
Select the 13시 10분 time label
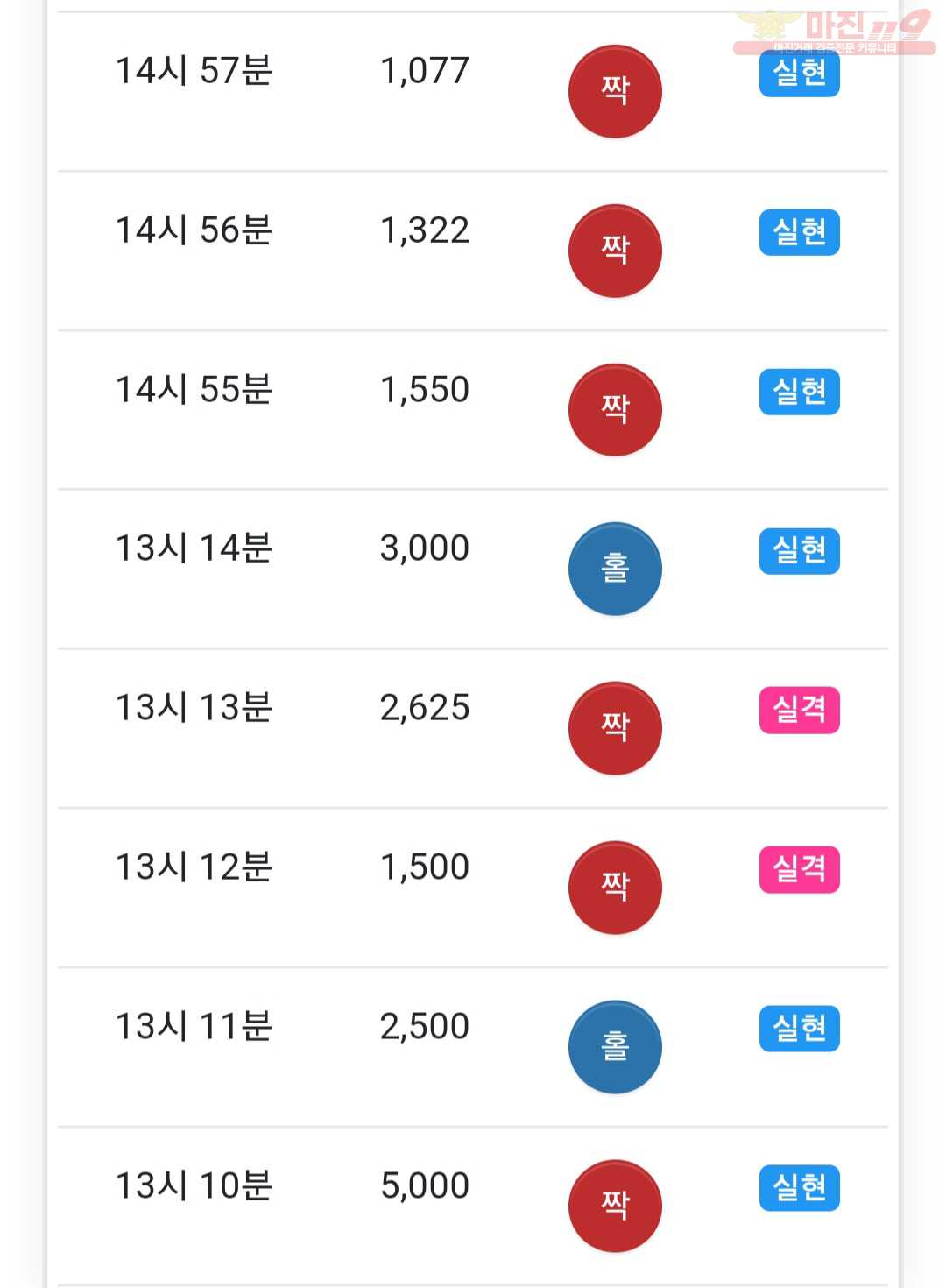point(194,1185)
